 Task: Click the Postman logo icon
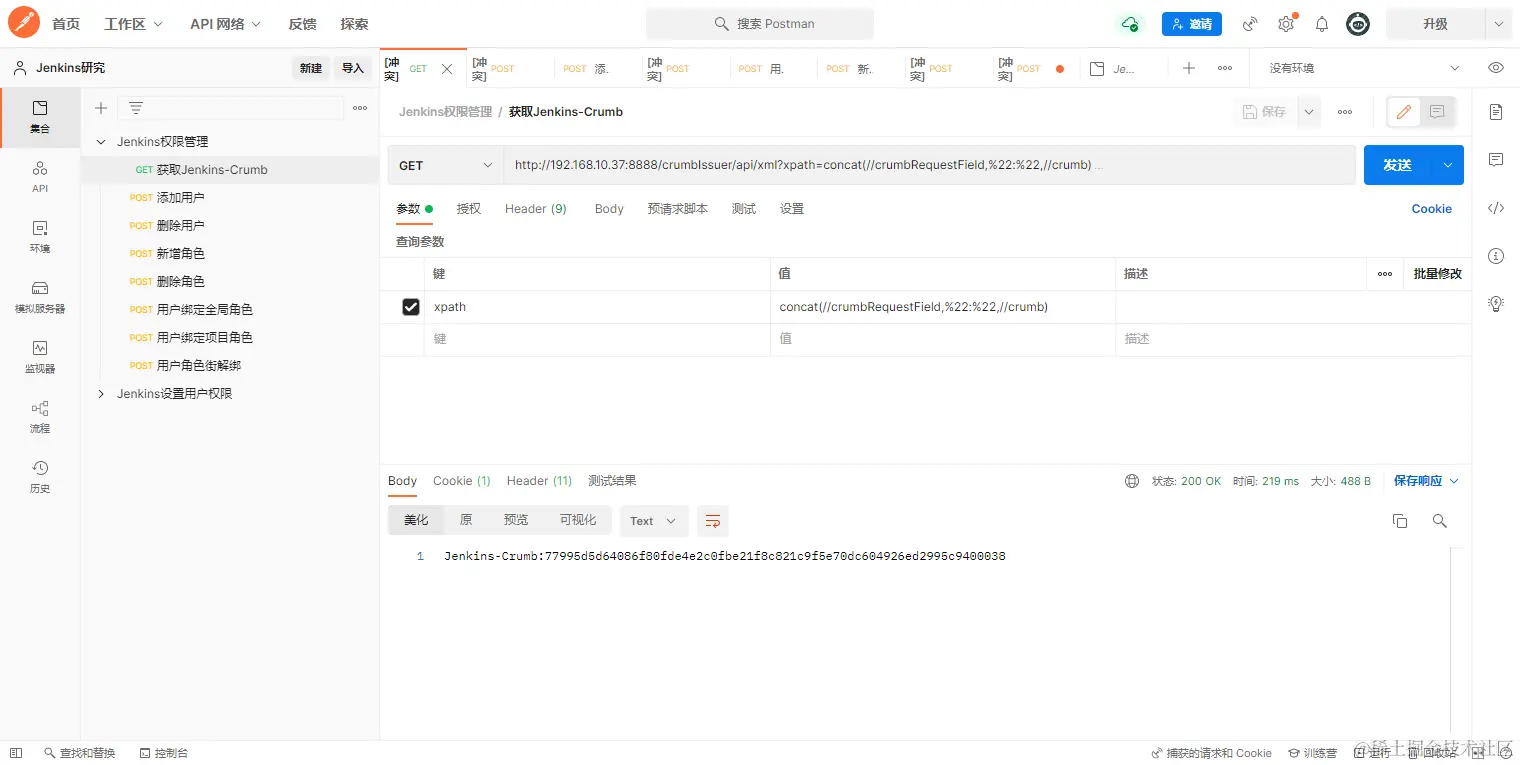[24, 22]
